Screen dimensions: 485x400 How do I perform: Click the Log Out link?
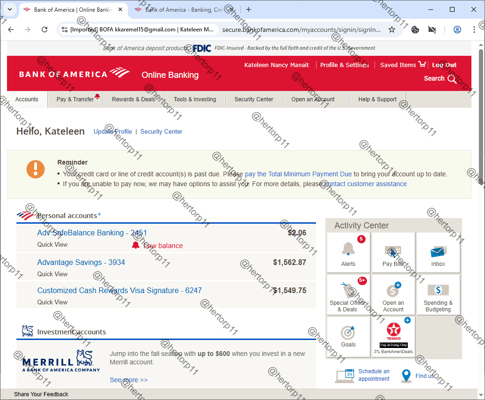444,65
